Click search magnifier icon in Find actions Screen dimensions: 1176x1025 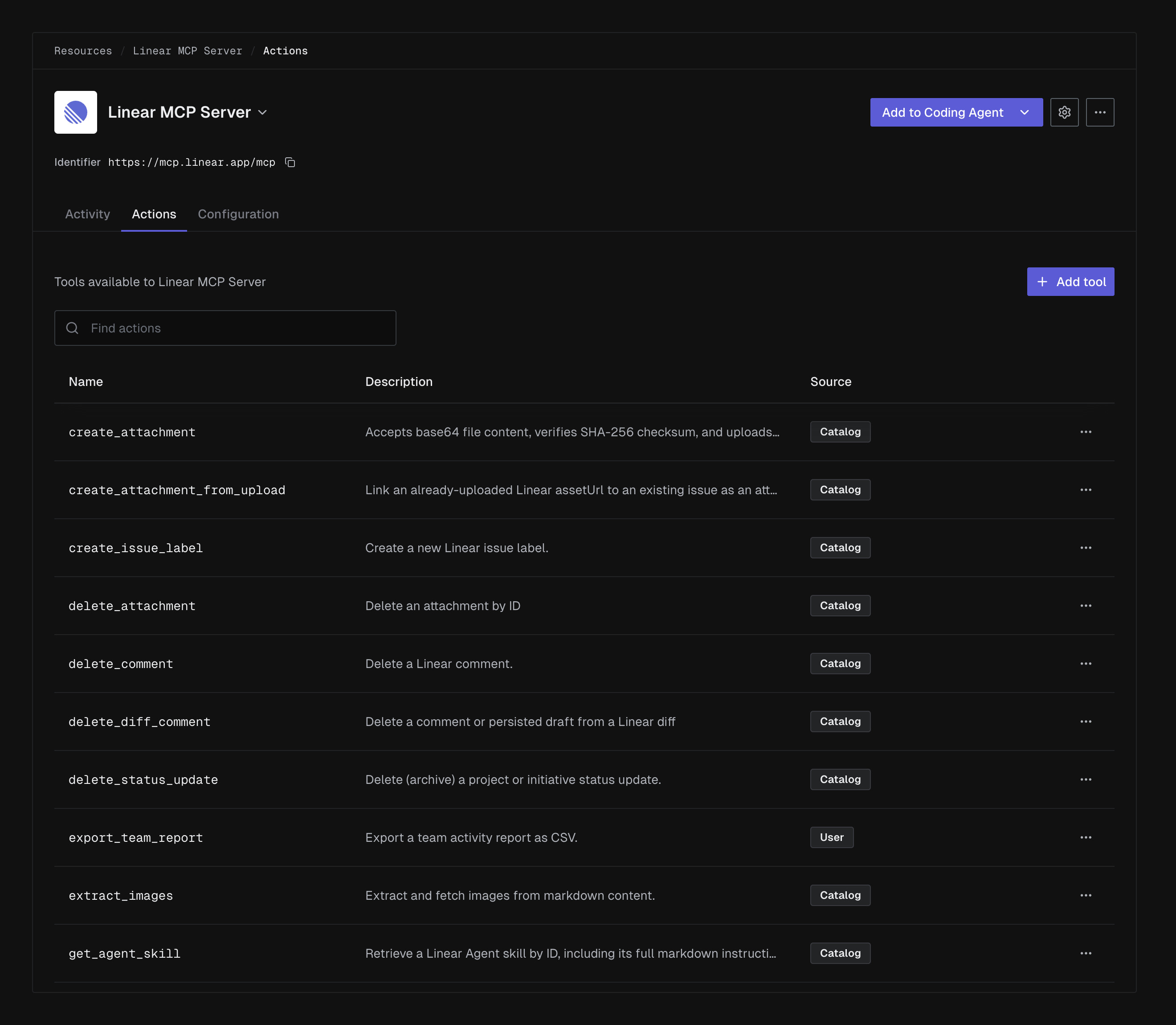73,328
